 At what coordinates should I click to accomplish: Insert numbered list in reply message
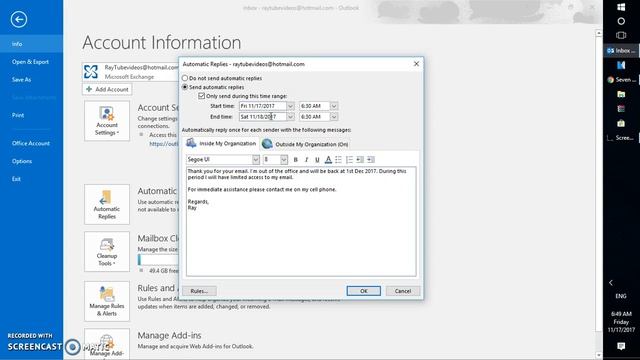click(x=349, y=160)
